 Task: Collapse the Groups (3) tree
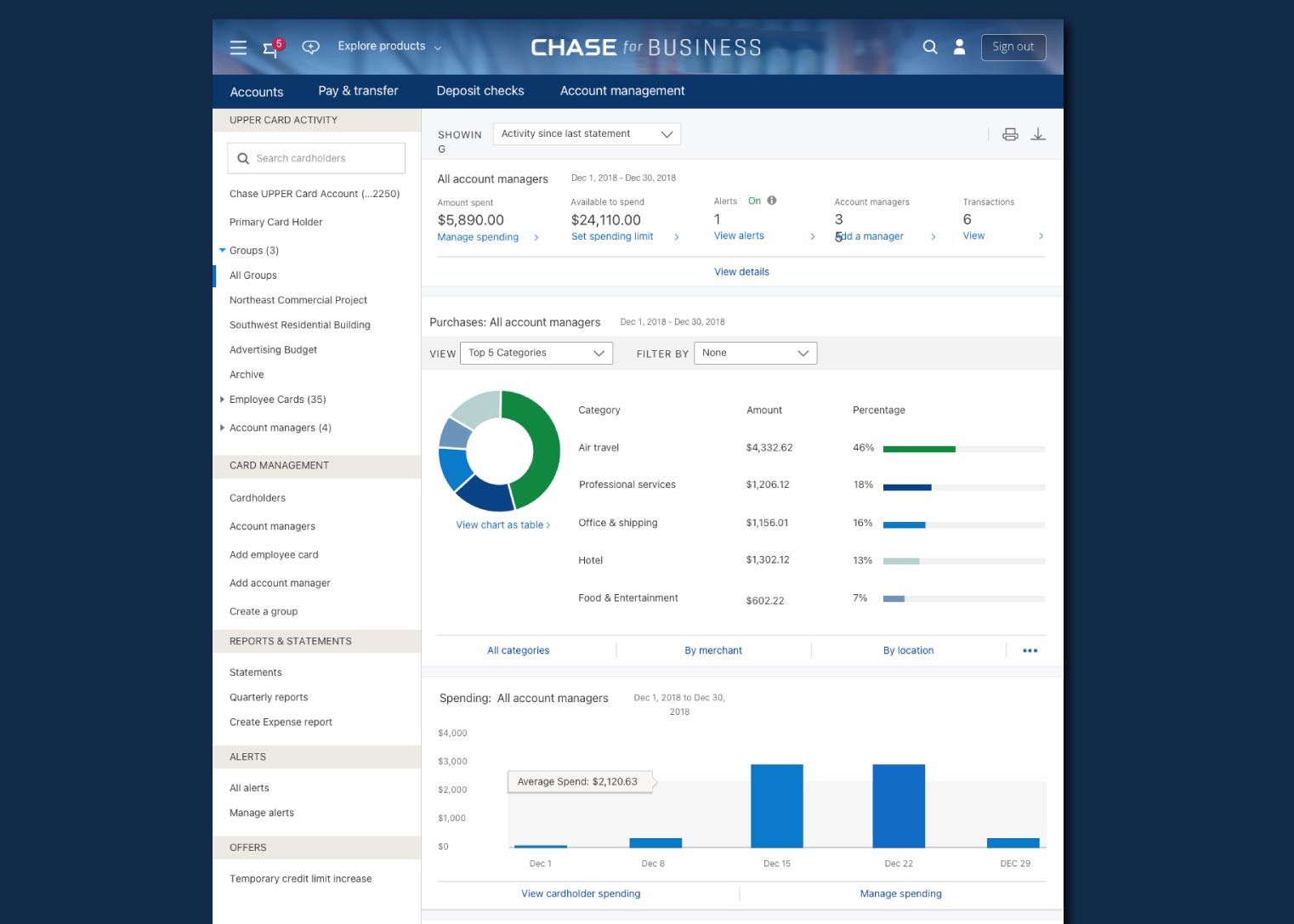223,251
